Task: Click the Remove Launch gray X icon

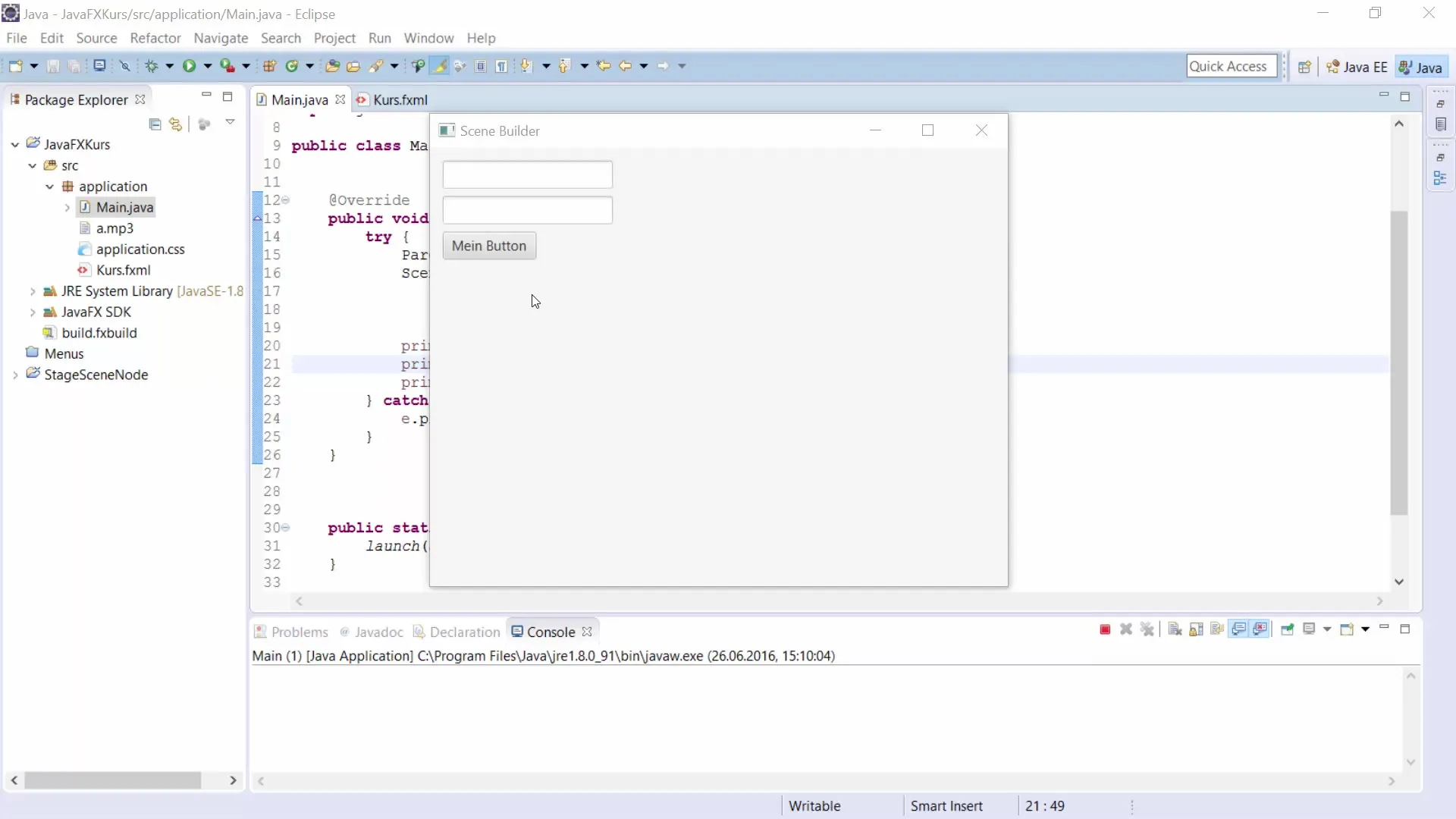Action: pyautogui.click(x=1126, y=629)
